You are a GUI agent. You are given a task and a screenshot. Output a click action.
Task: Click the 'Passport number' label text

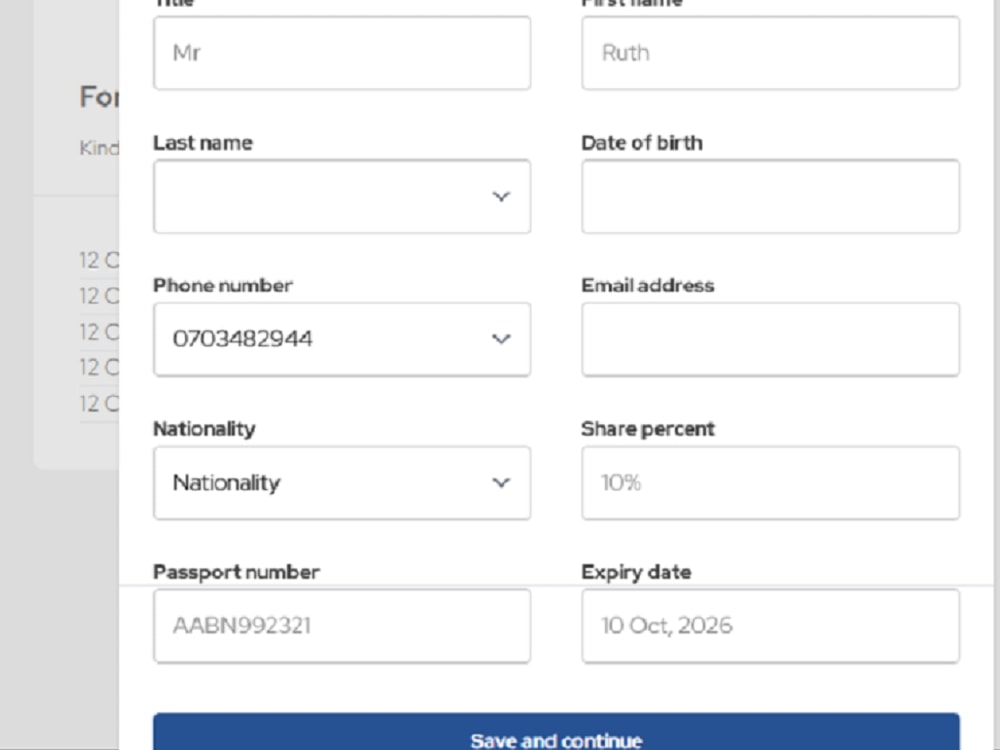(236, 572)
